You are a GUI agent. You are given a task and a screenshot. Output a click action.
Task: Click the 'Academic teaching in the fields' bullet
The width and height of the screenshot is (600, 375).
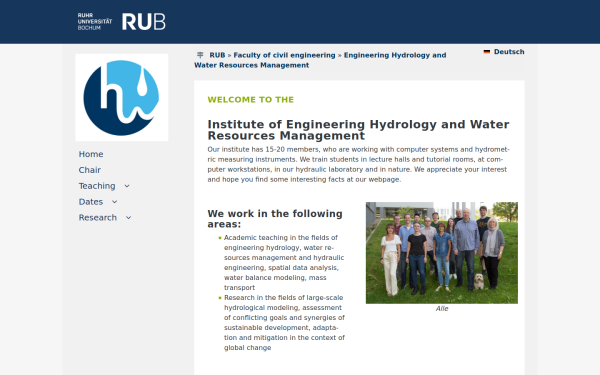pyautogui.click(x=284, y=262)
